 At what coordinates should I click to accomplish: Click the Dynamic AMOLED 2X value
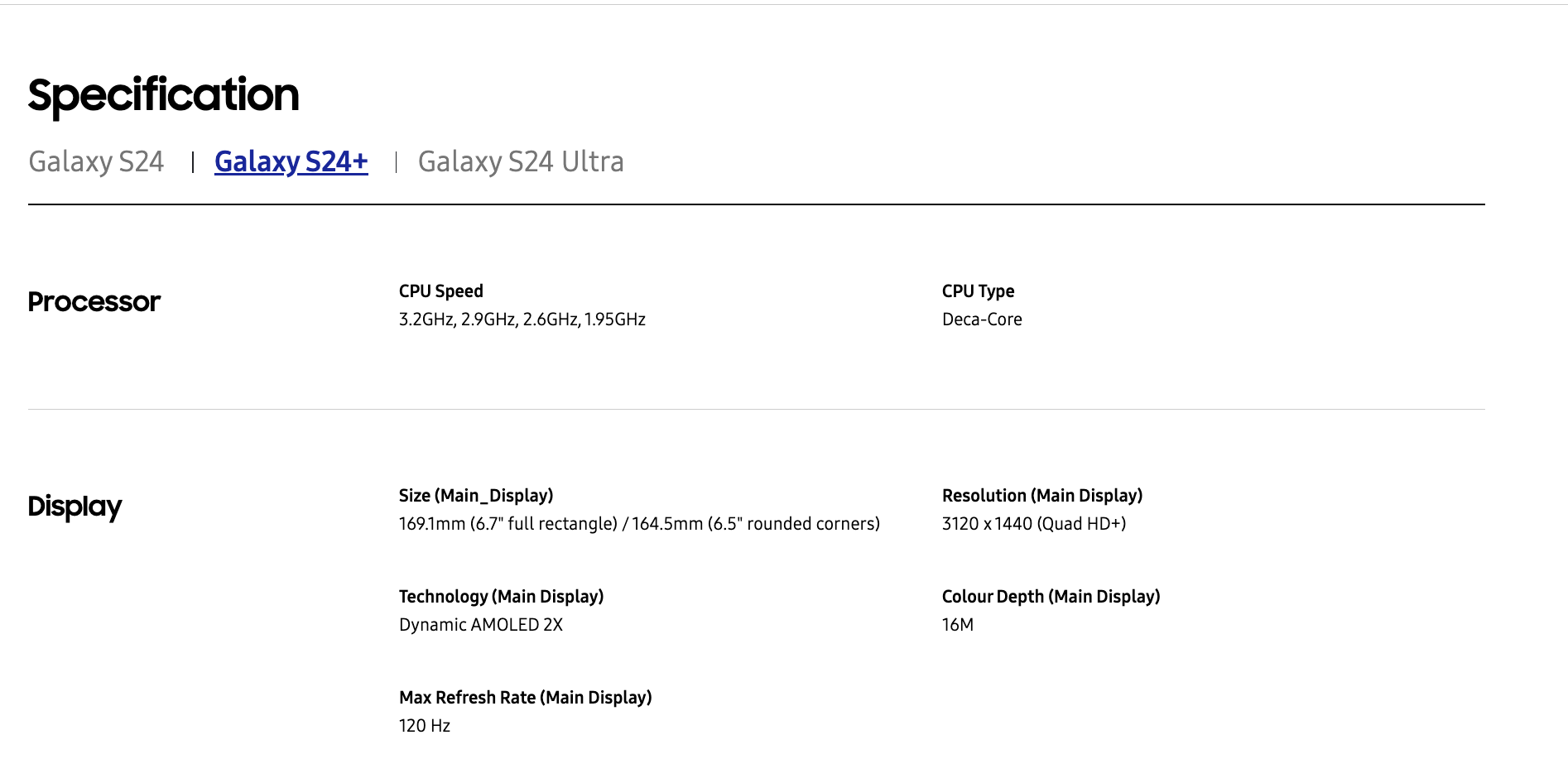[481, 625]
